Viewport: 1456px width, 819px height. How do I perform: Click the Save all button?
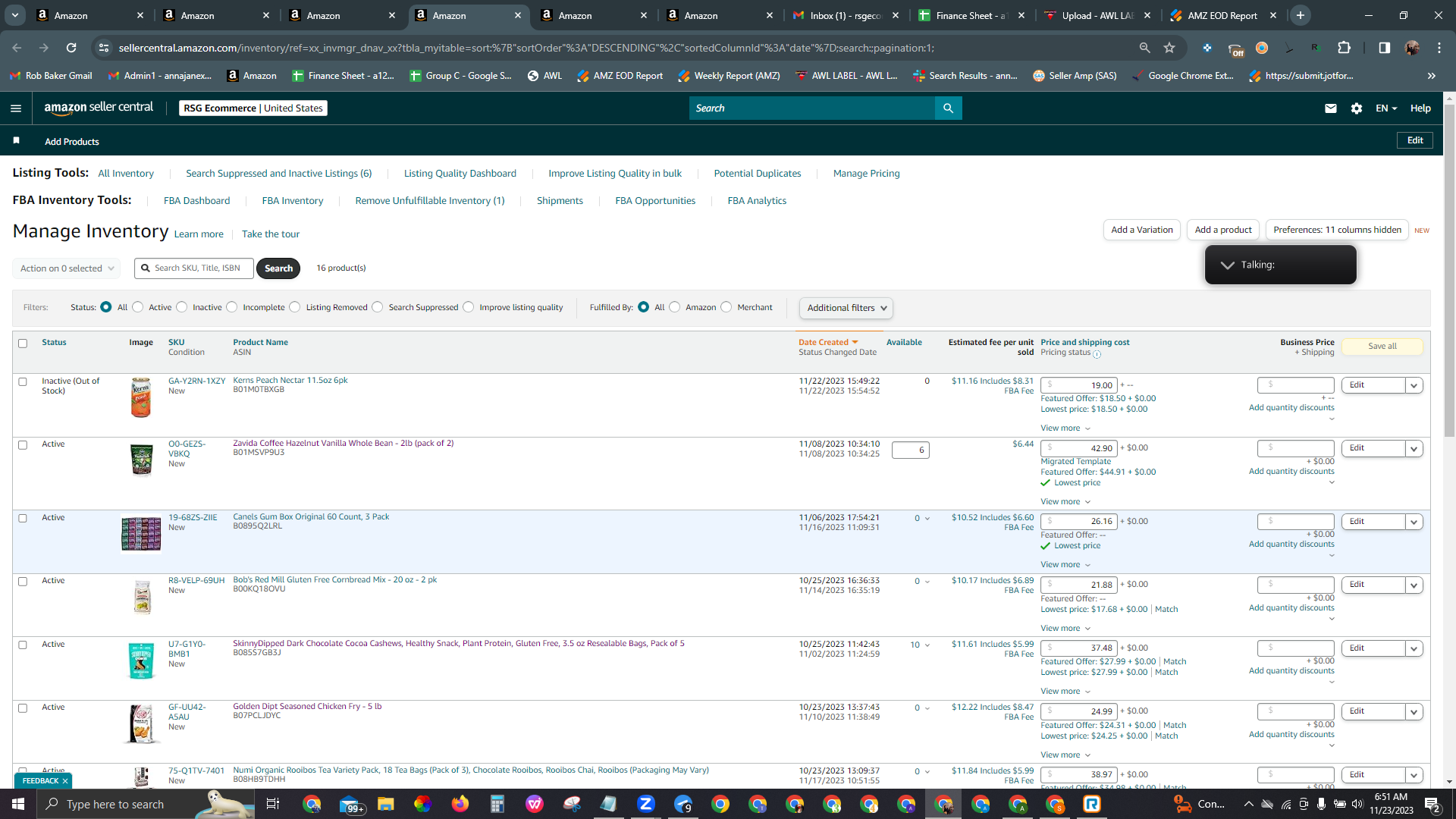[x=1382, y=347]
